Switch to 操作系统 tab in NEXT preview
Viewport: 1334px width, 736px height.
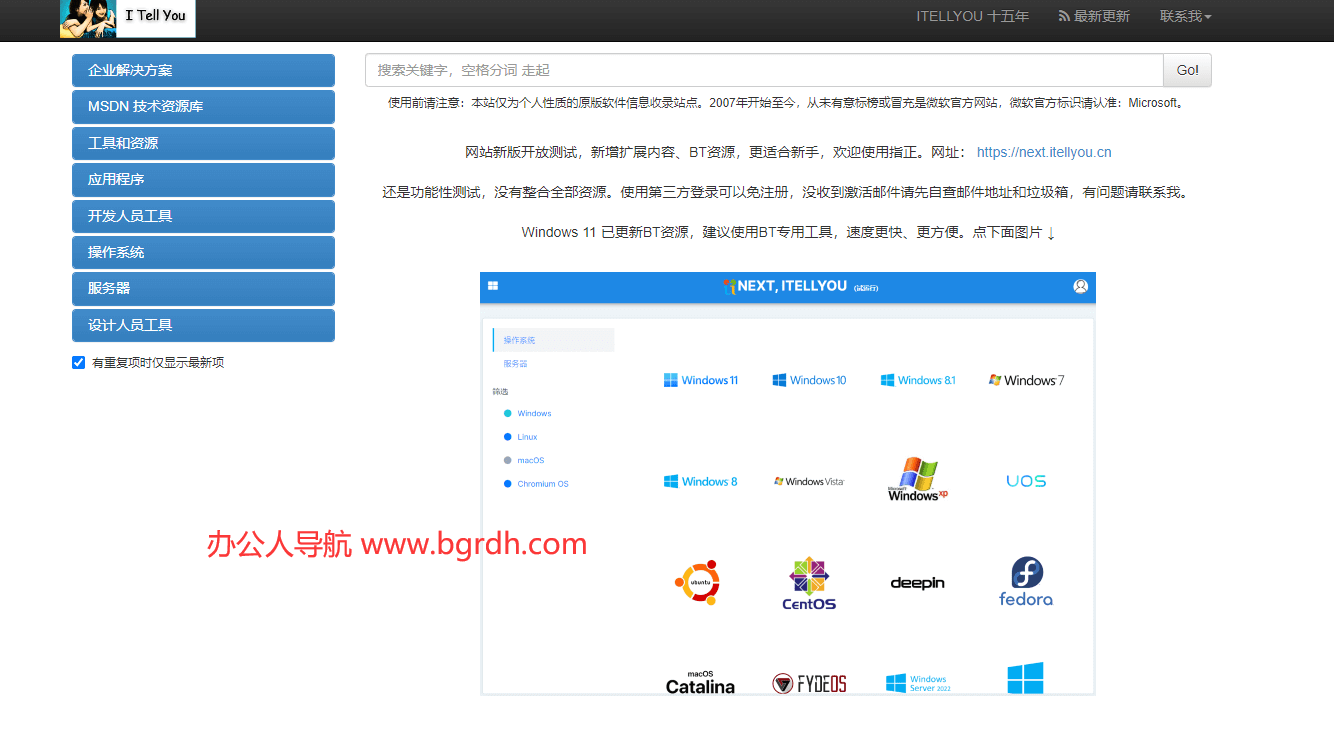coord(554,340)
